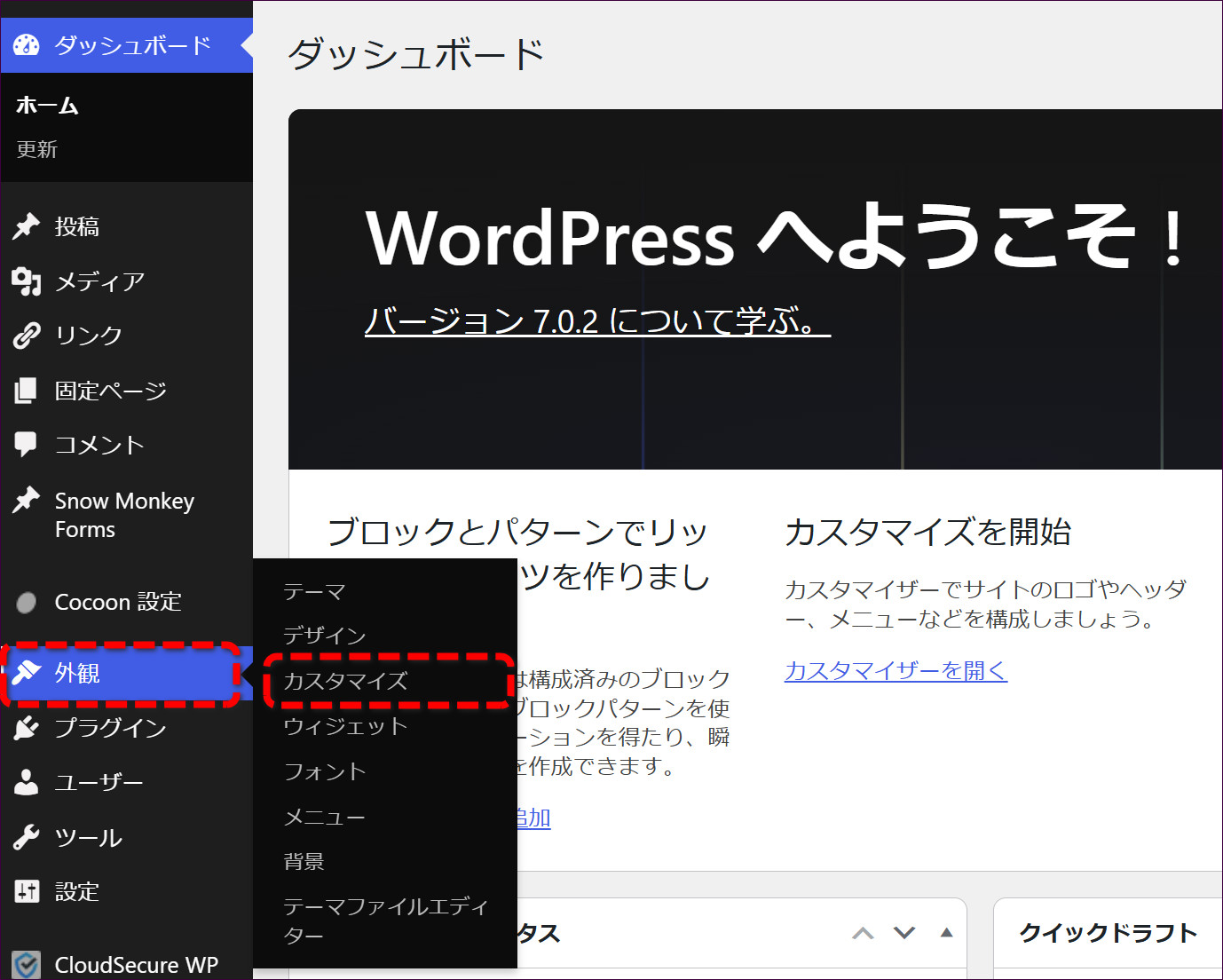Click the wrench icon beside ツール
This screenshot has width=1223, height=980.
tap(27, 837)
